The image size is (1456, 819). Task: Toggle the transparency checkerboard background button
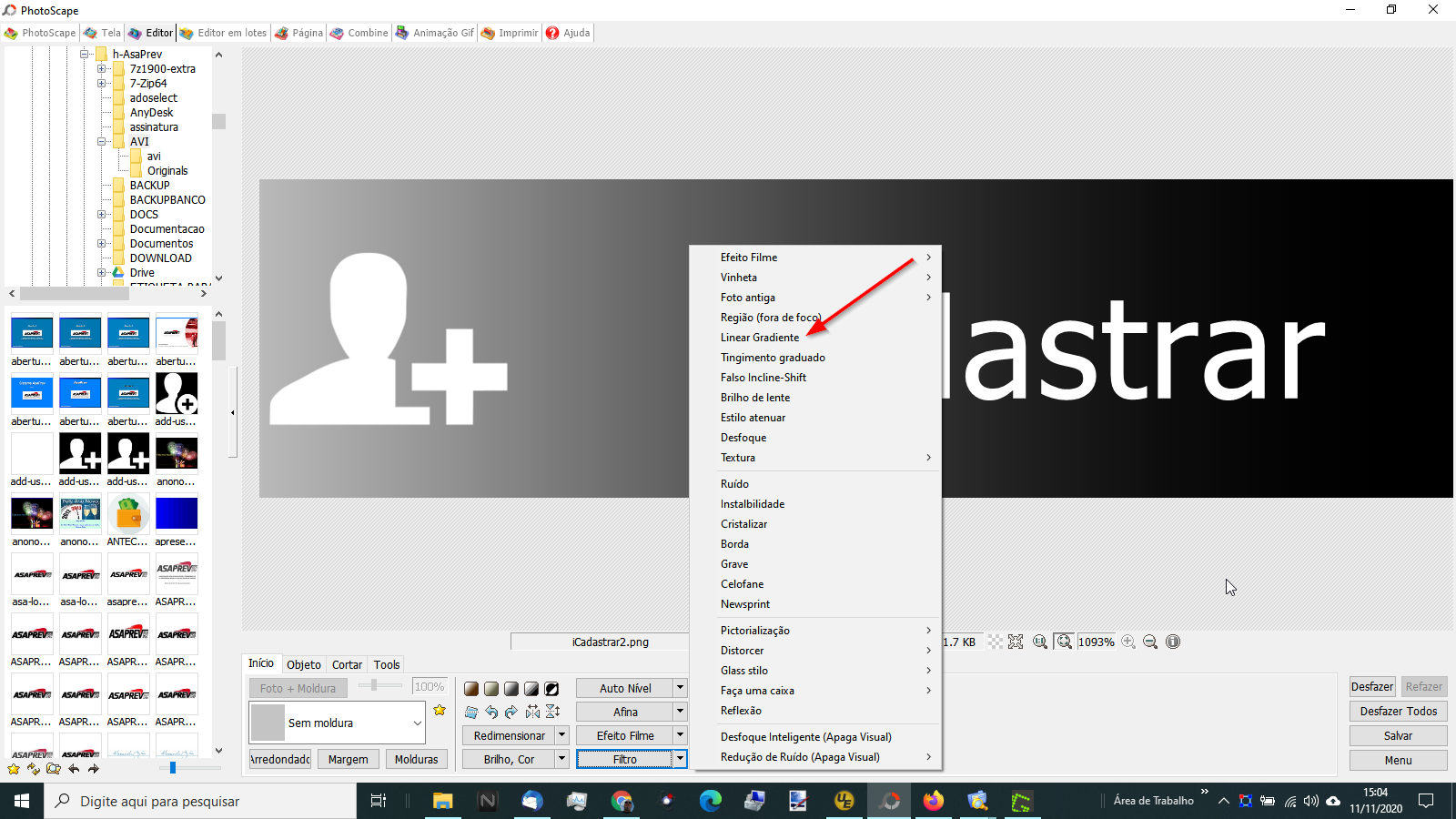pyautogui.click(x=996, y=642)
